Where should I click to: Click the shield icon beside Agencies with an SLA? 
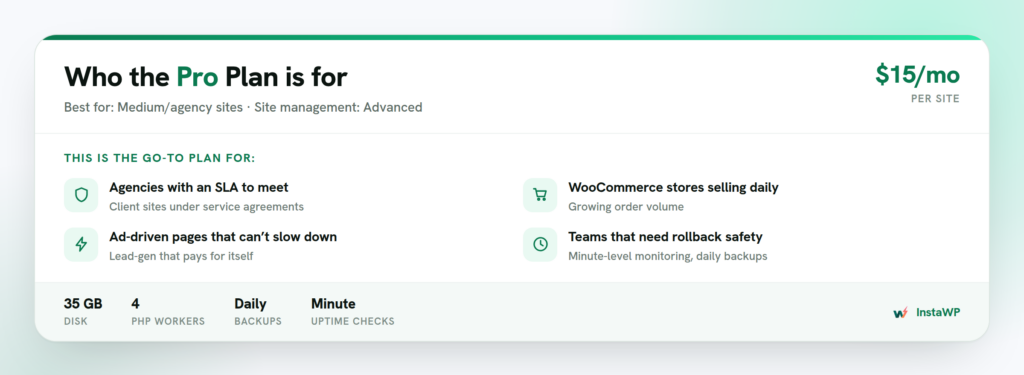pyautogui.click(x=81, y=195)
